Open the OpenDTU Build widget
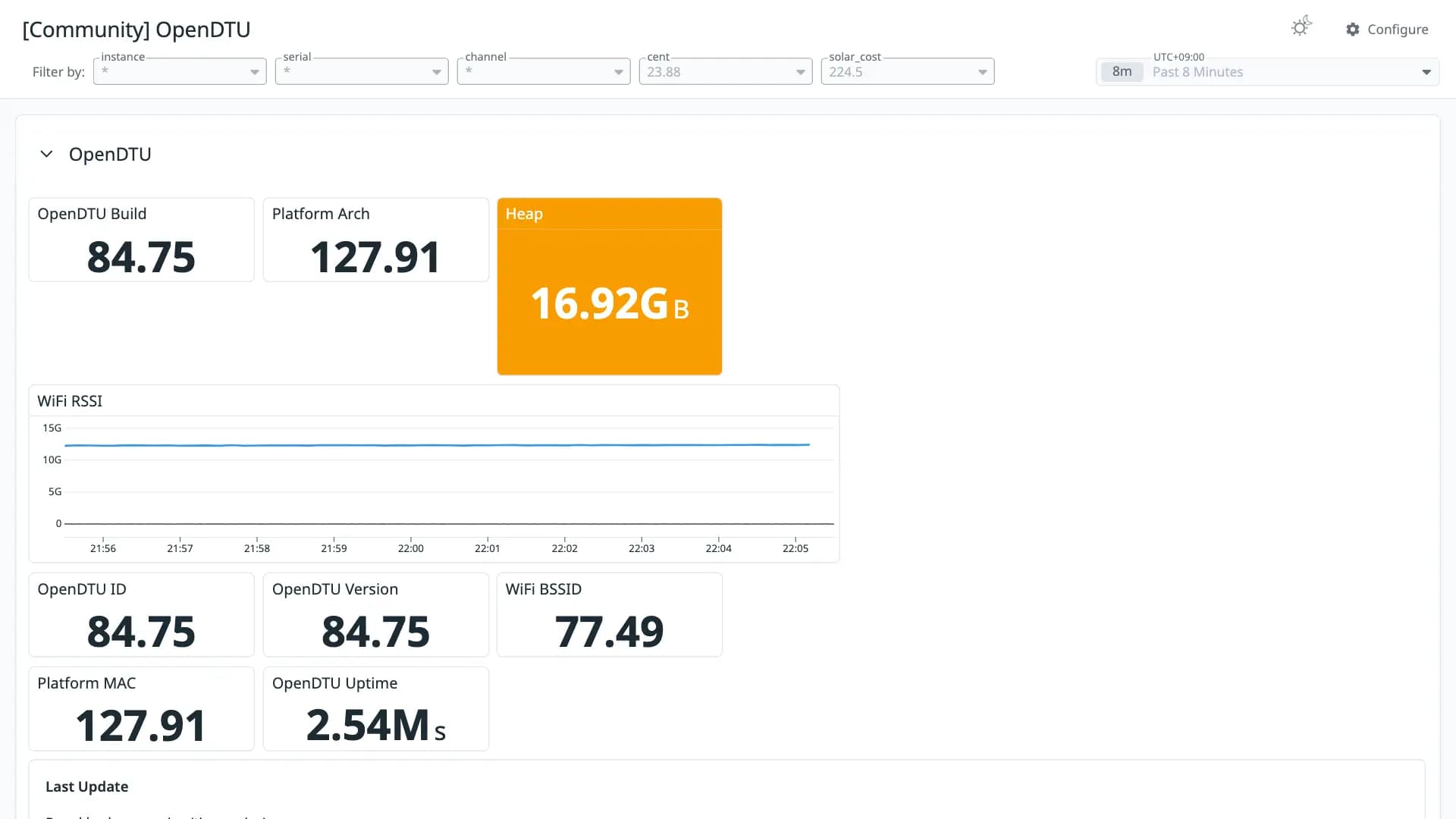 click(x=141, y=240)
